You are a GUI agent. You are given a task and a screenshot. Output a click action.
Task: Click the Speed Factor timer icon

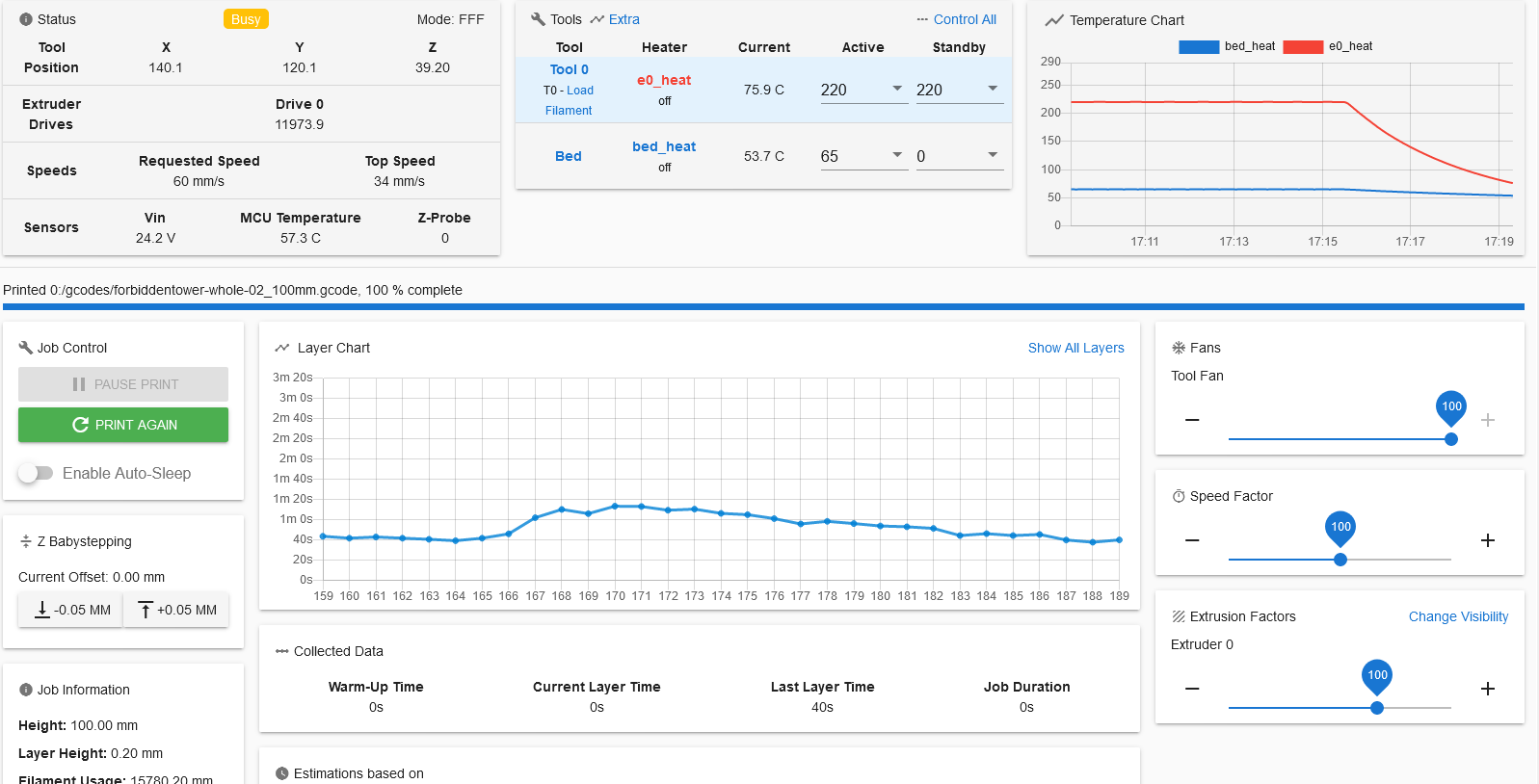(1179, 496)
